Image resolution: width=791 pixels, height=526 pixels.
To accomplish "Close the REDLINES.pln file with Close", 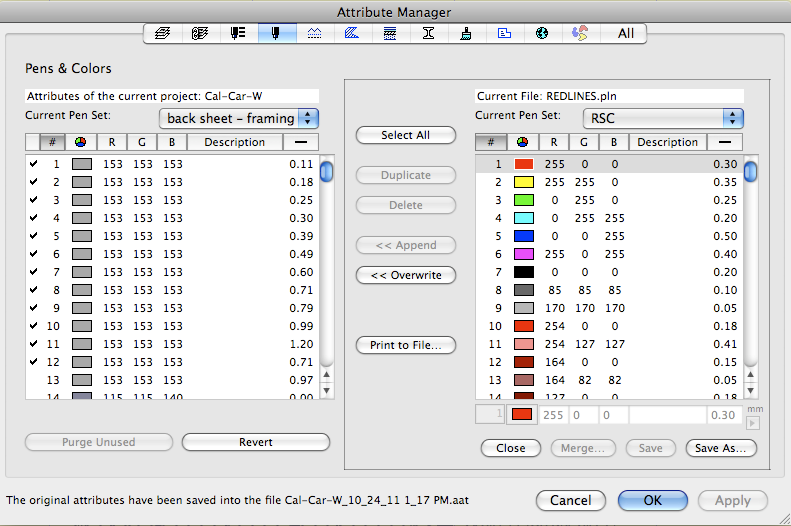I will tap(511, 448).
